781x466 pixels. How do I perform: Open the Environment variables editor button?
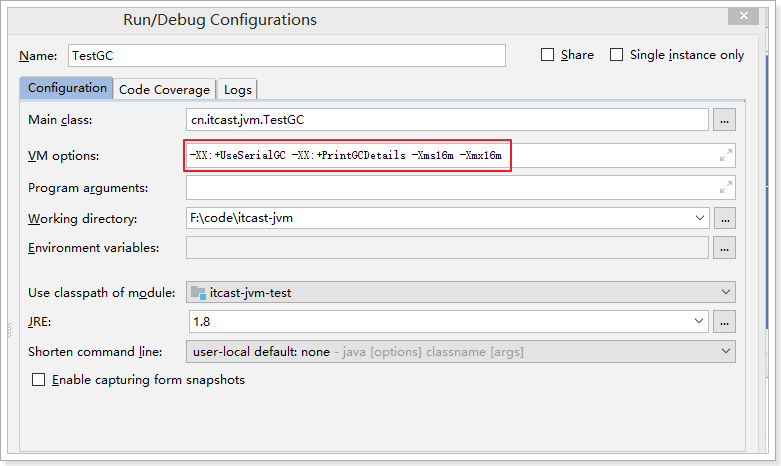coord(724,248)
